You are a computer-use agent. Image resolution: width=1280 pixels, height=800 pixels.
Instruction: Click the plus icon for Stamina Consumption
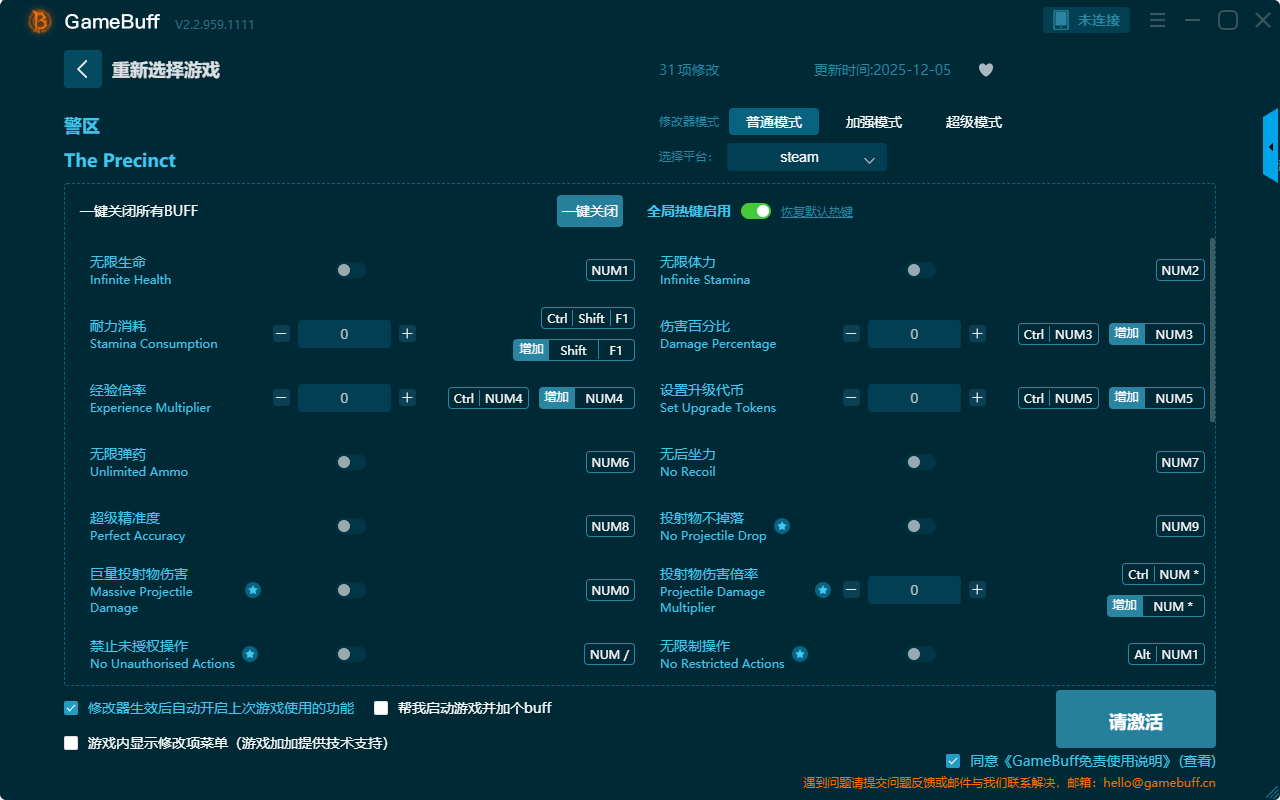407,334
